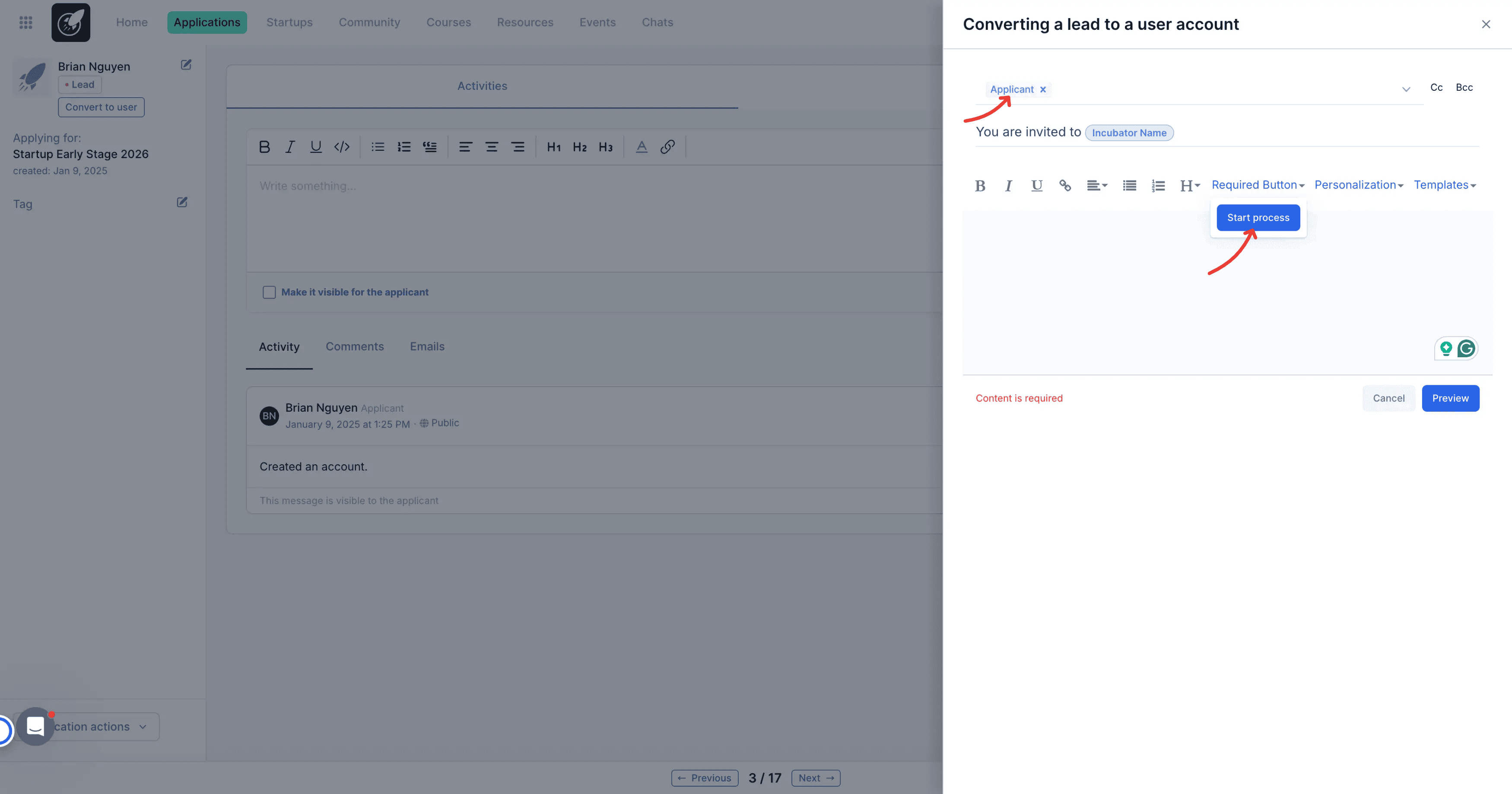Screen dimensions: 1512x794
Task: Click the Start process button
Action: coord(1258,218)
